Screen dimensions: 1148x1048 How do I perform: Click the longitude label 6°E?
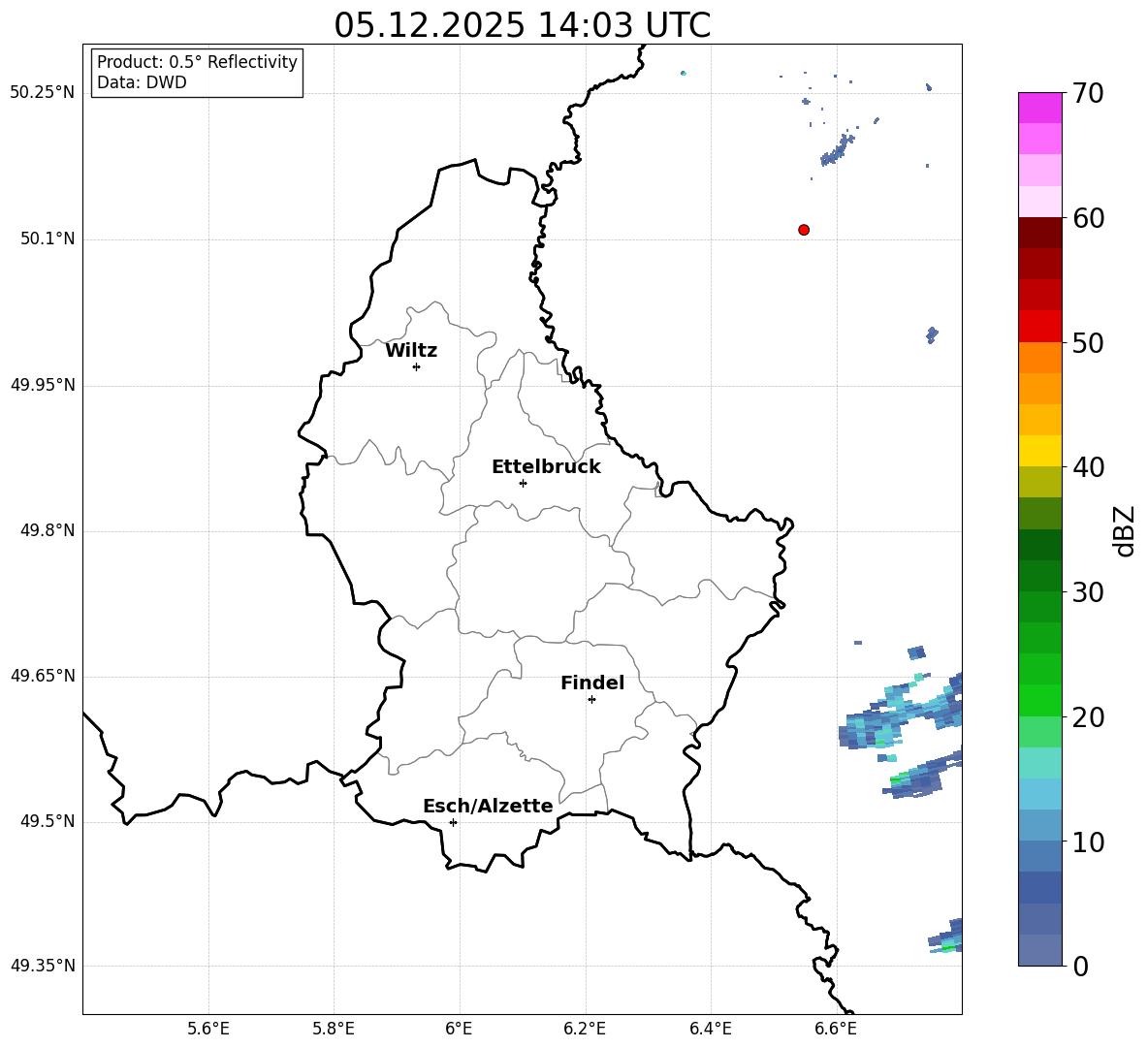pyautogui.click(x=459, y=1029)
